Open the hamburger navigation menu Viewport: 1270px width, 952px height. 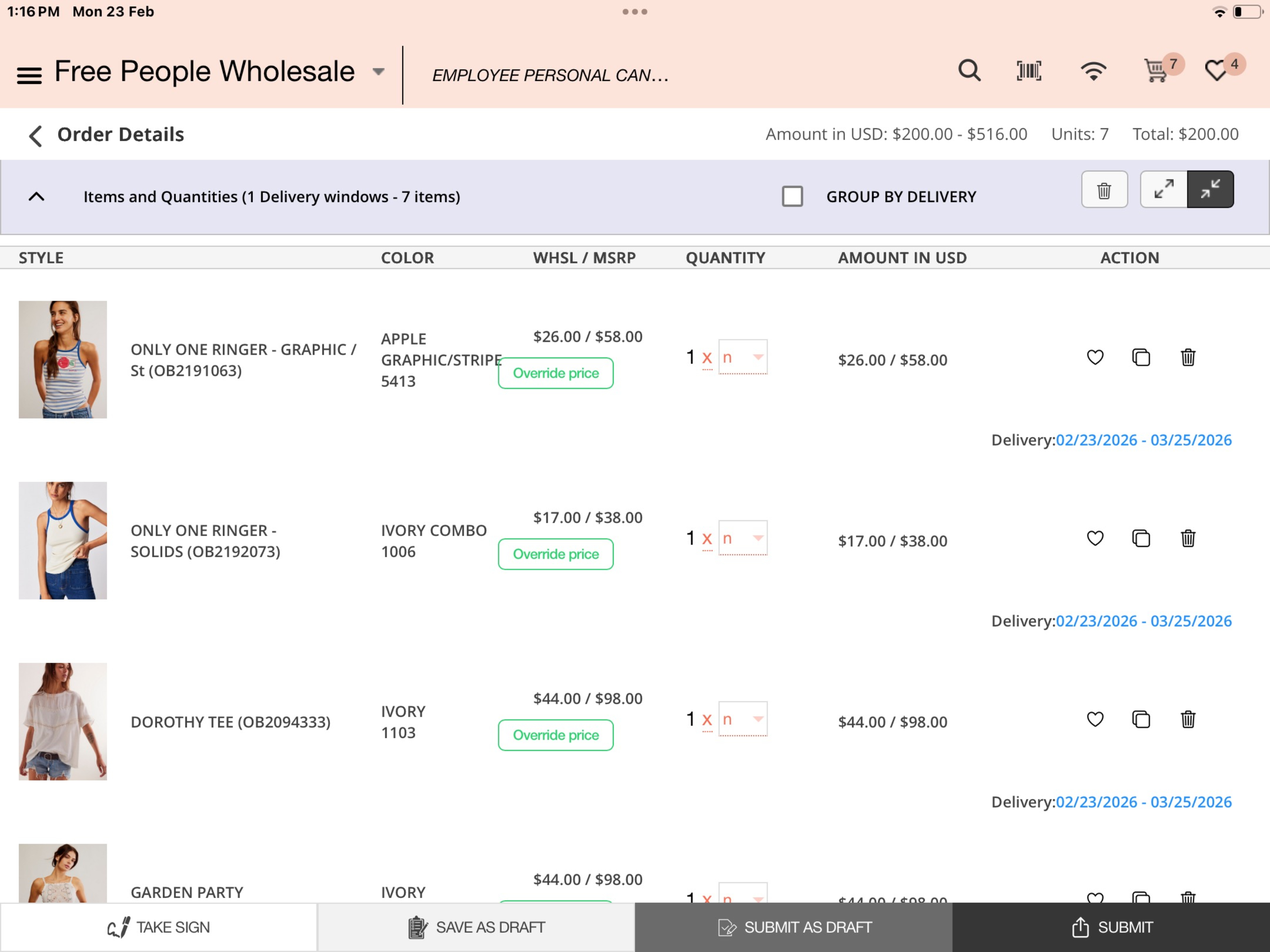pyautogui.click(x=29, y=75)
